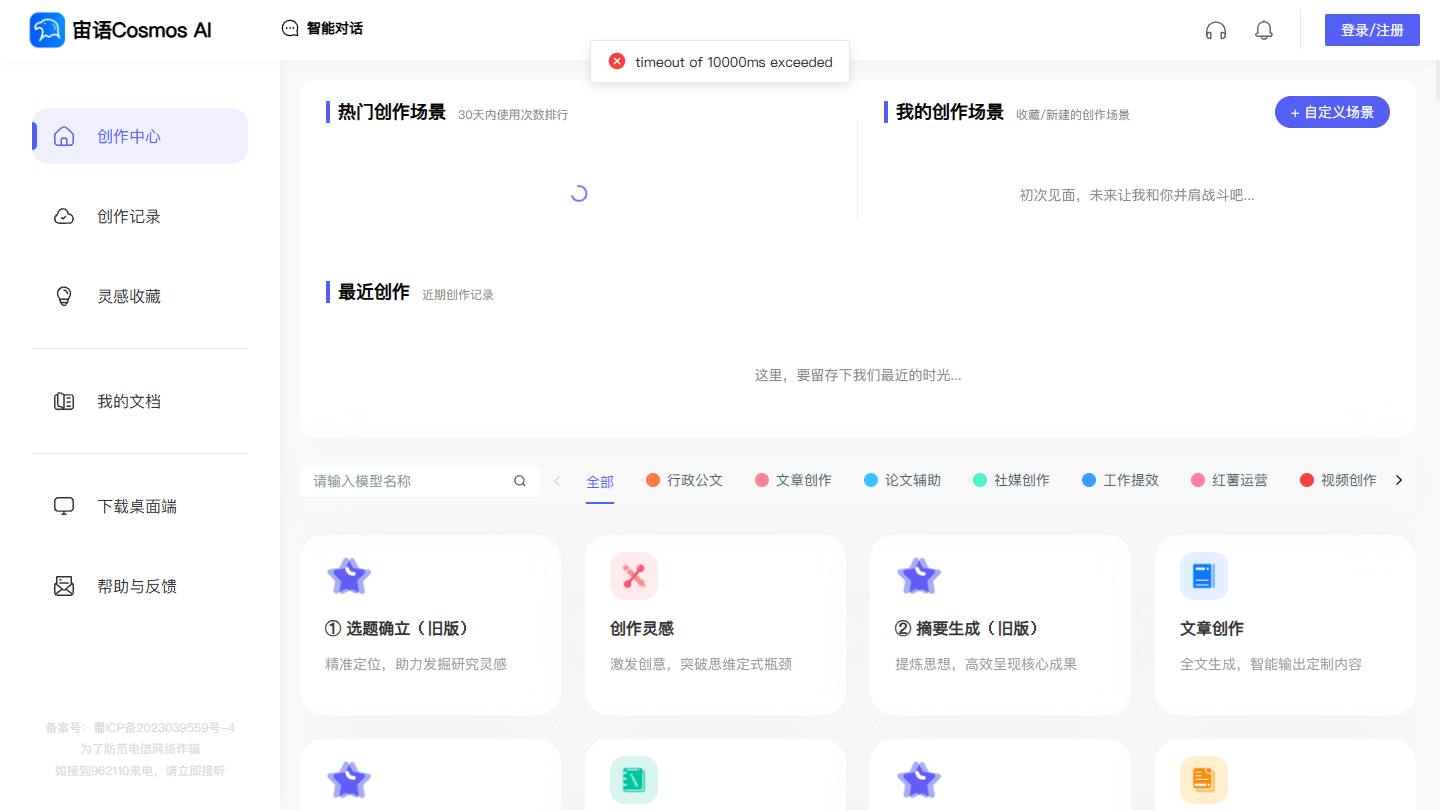Click right chevron of category tabs

[x=1399, y=480]
